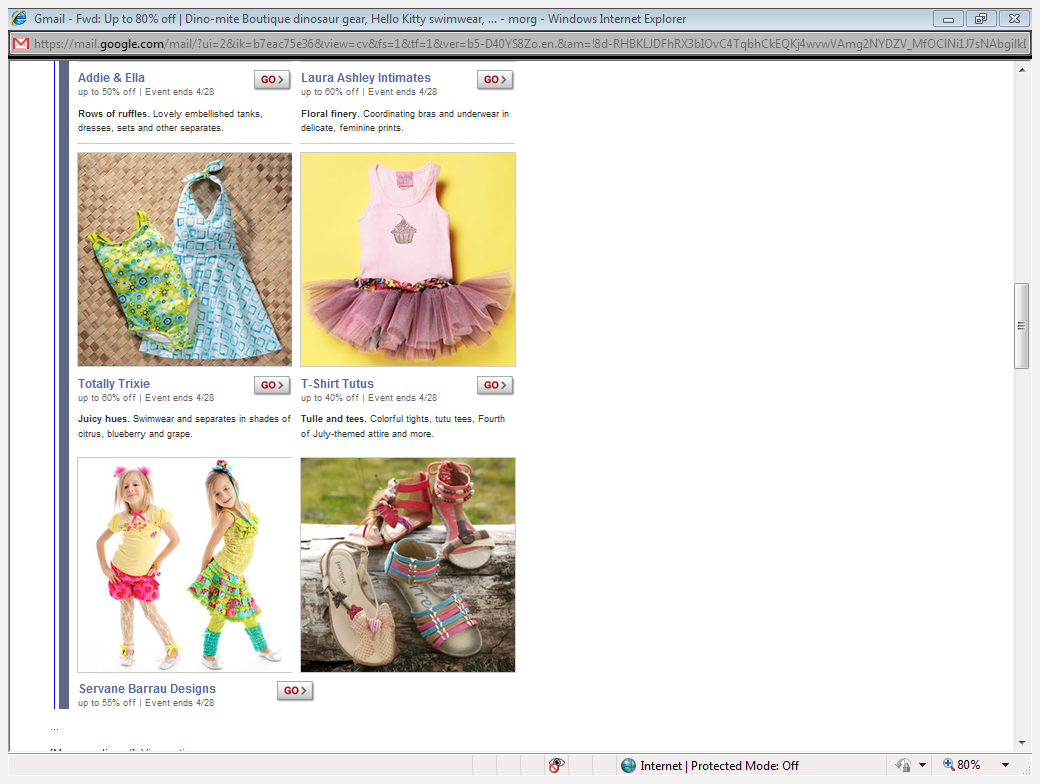Image resolution: width=1040 pixels, height=784 pixels.
Task: Click the vertical scrollbar down arrow
Action: coord(1021,742)
